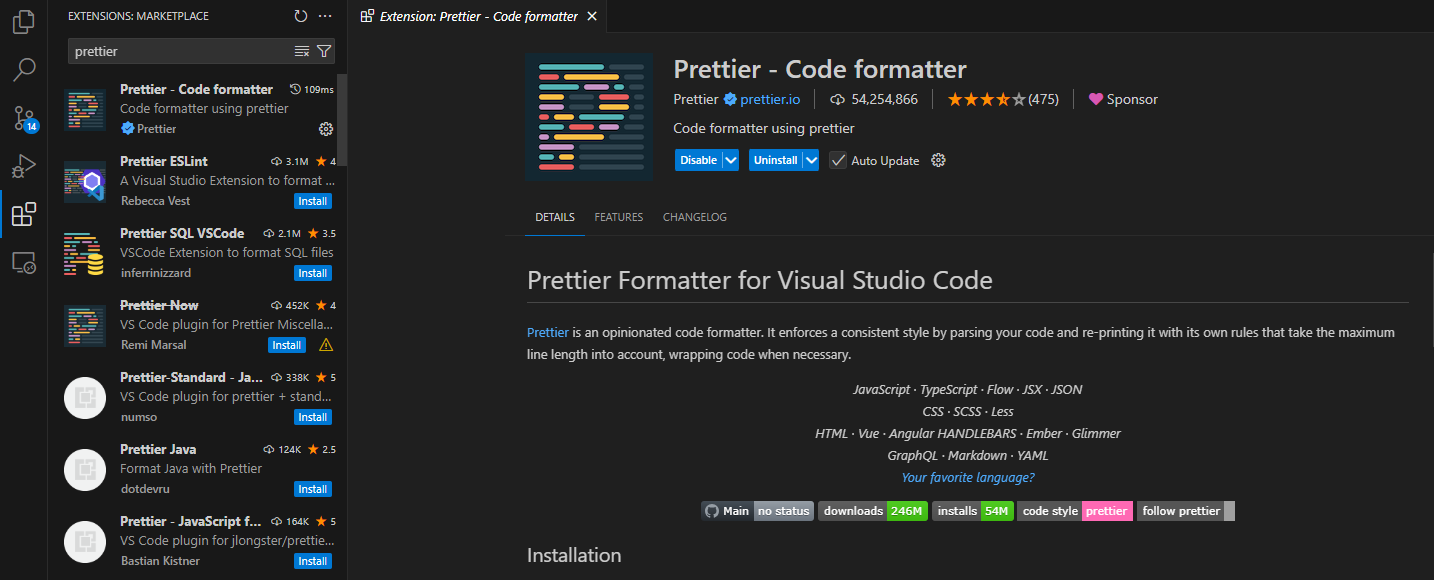Open filter extensions funnel icon

324,51
